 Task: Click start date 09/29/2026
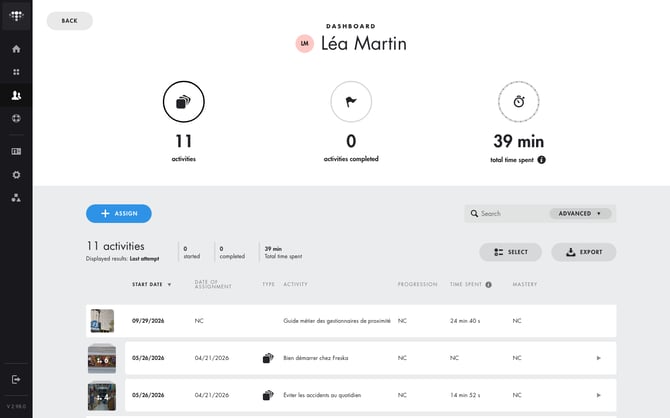[x=148, y=321]
